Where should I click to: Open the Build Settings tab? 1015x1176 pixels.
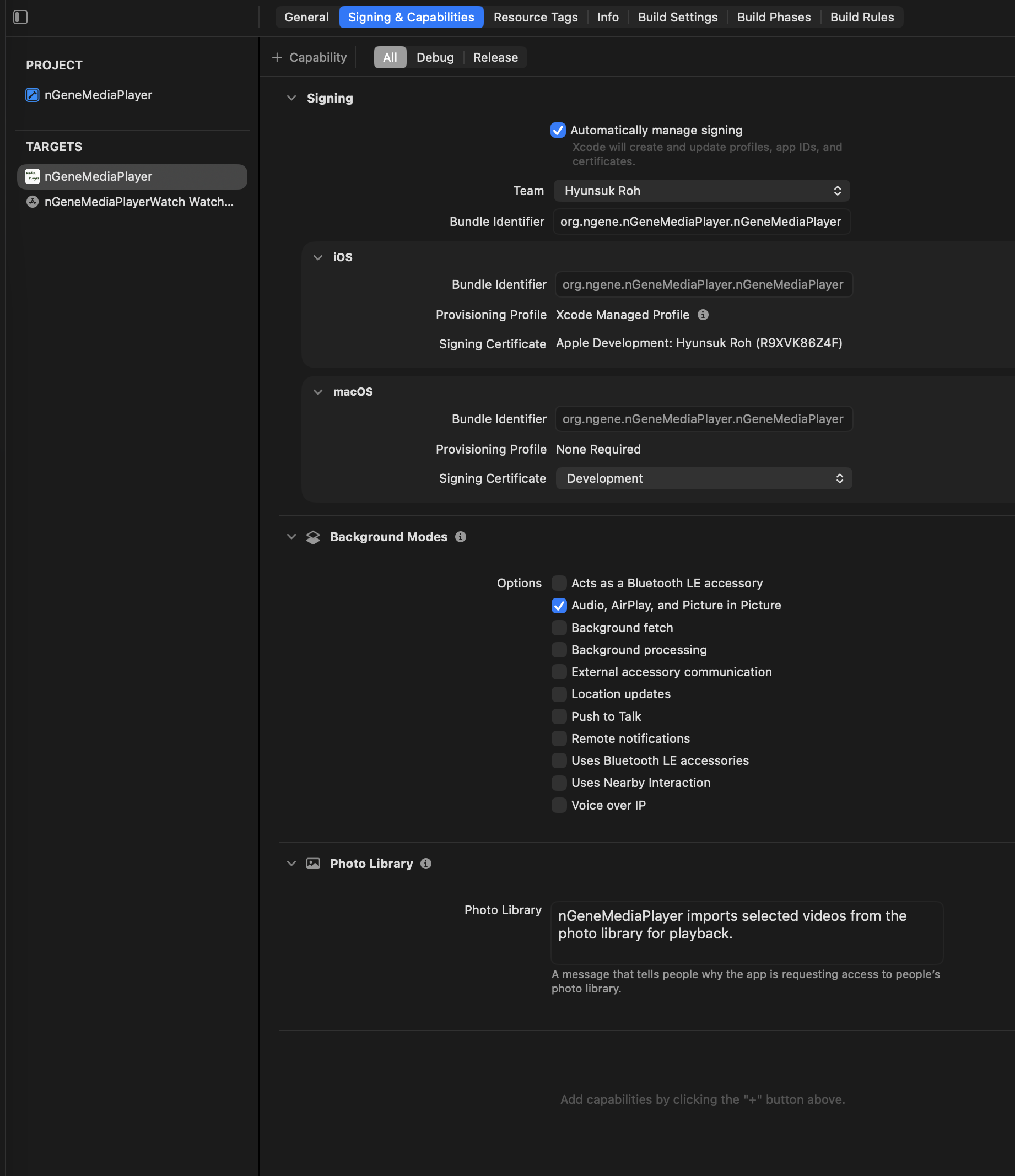click(678, 17)
